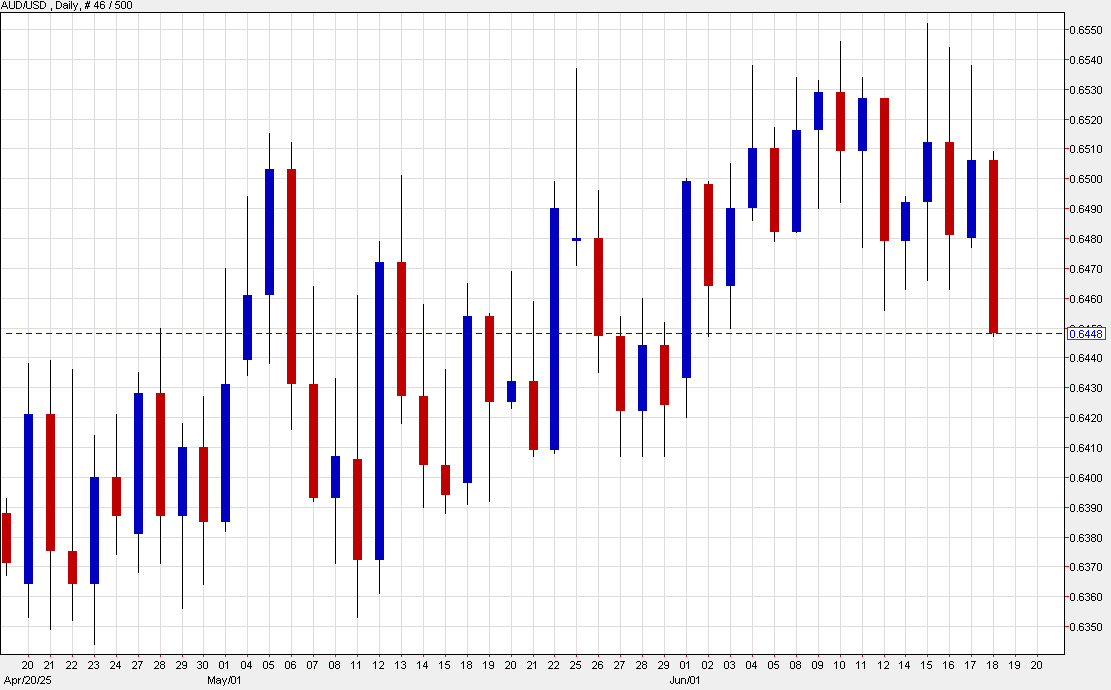Select the June 18 red candle
The height and width of the screenshot is (690, 1111).
point(994,246)
